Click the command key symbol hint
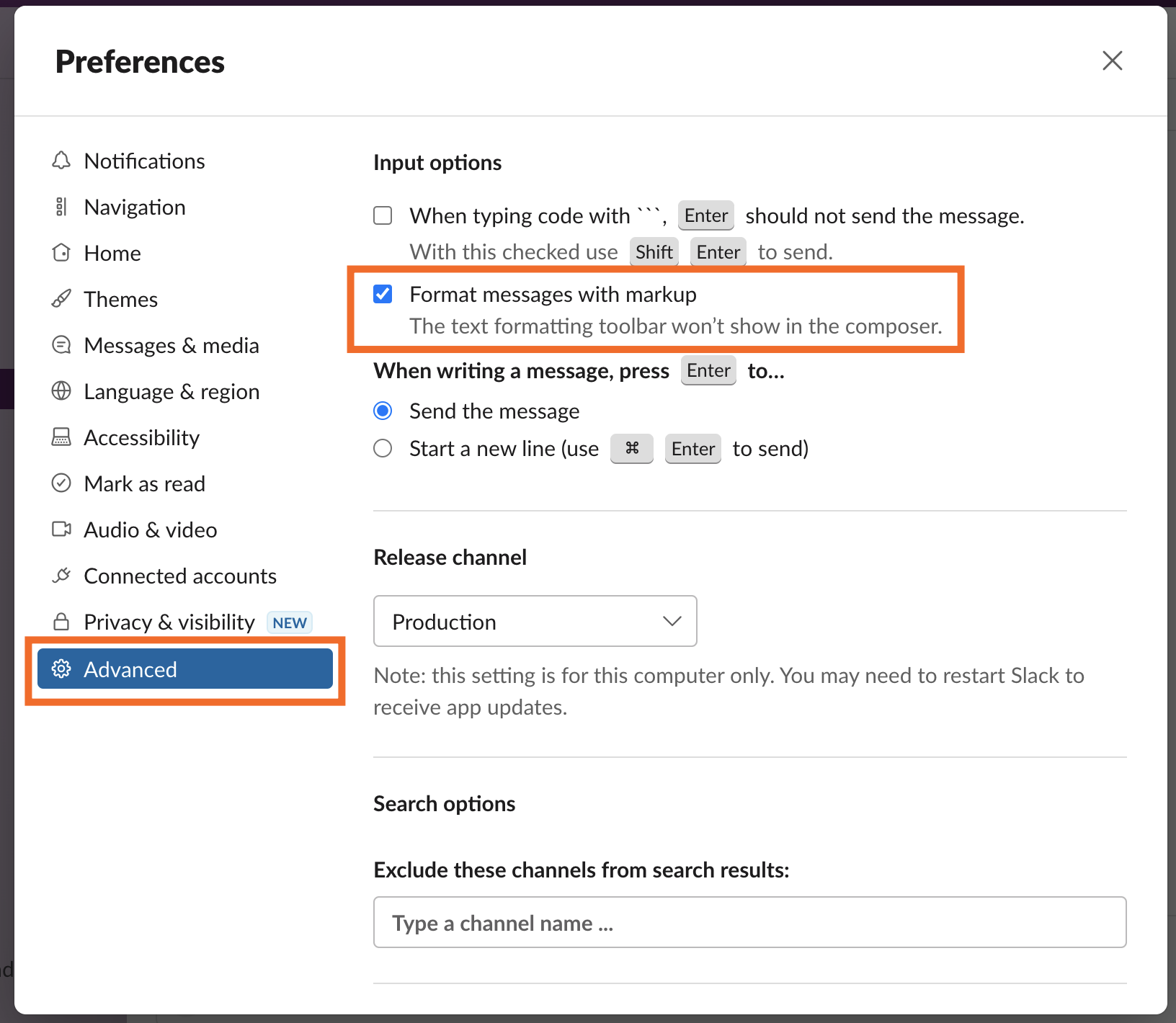1176x1023 pixels. coord(632,448)
